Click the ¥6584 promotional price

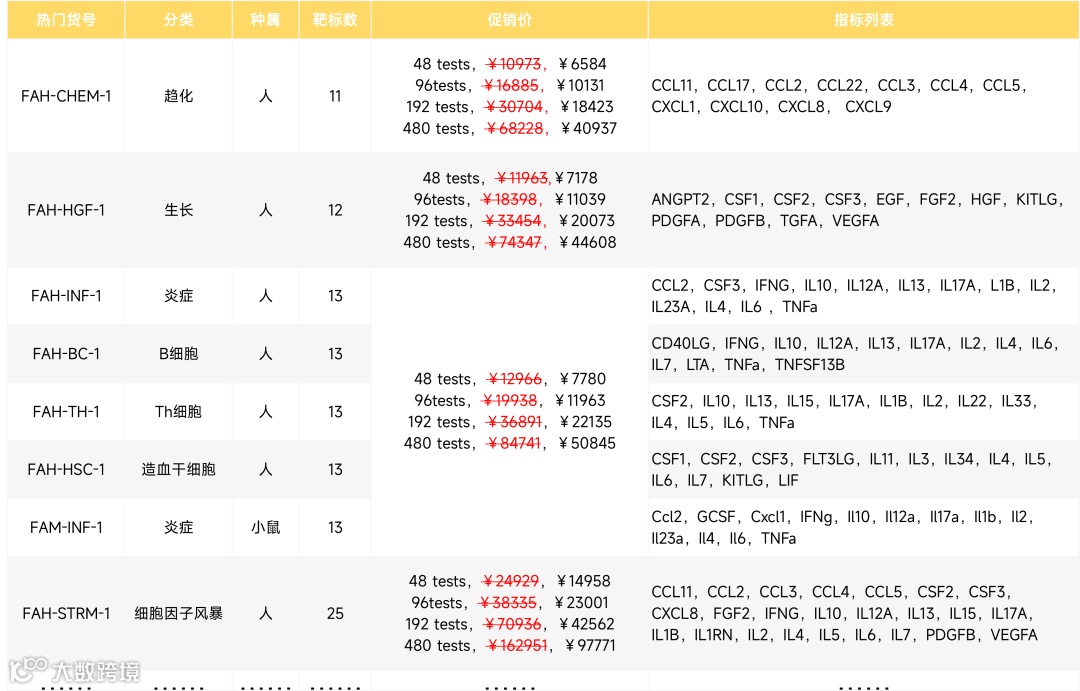(x=583, y=64)
